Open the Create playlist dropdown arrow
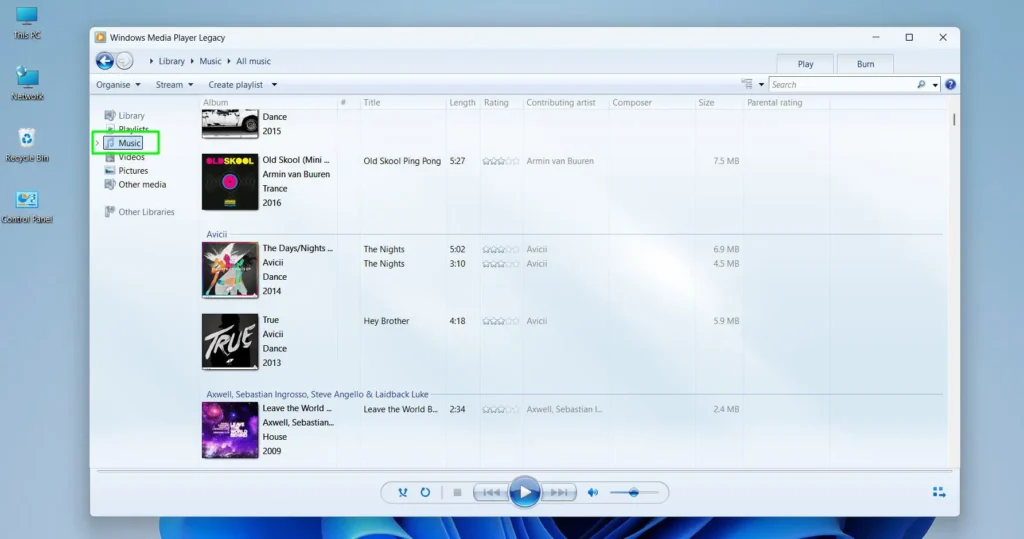 pyautogui.click(x=274, y=84)
